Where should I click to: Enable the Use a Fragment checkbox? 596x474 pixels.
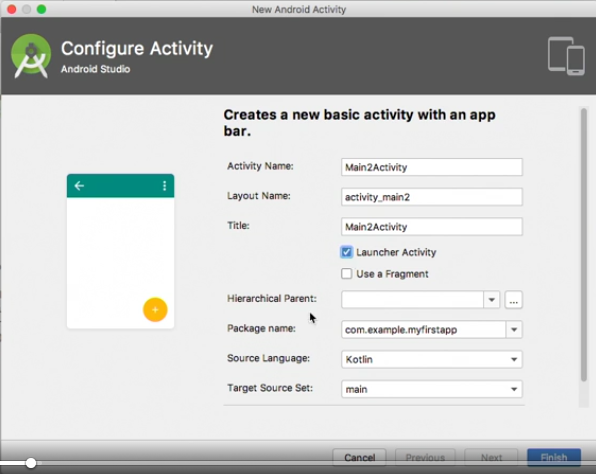click(346, 274)
